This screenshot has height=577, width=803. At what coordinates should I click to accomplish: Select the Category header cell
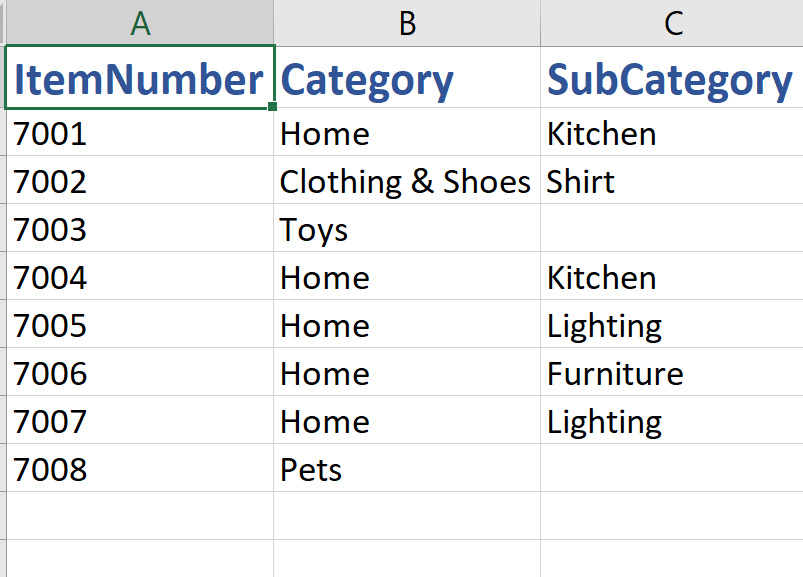coord(407,79)
